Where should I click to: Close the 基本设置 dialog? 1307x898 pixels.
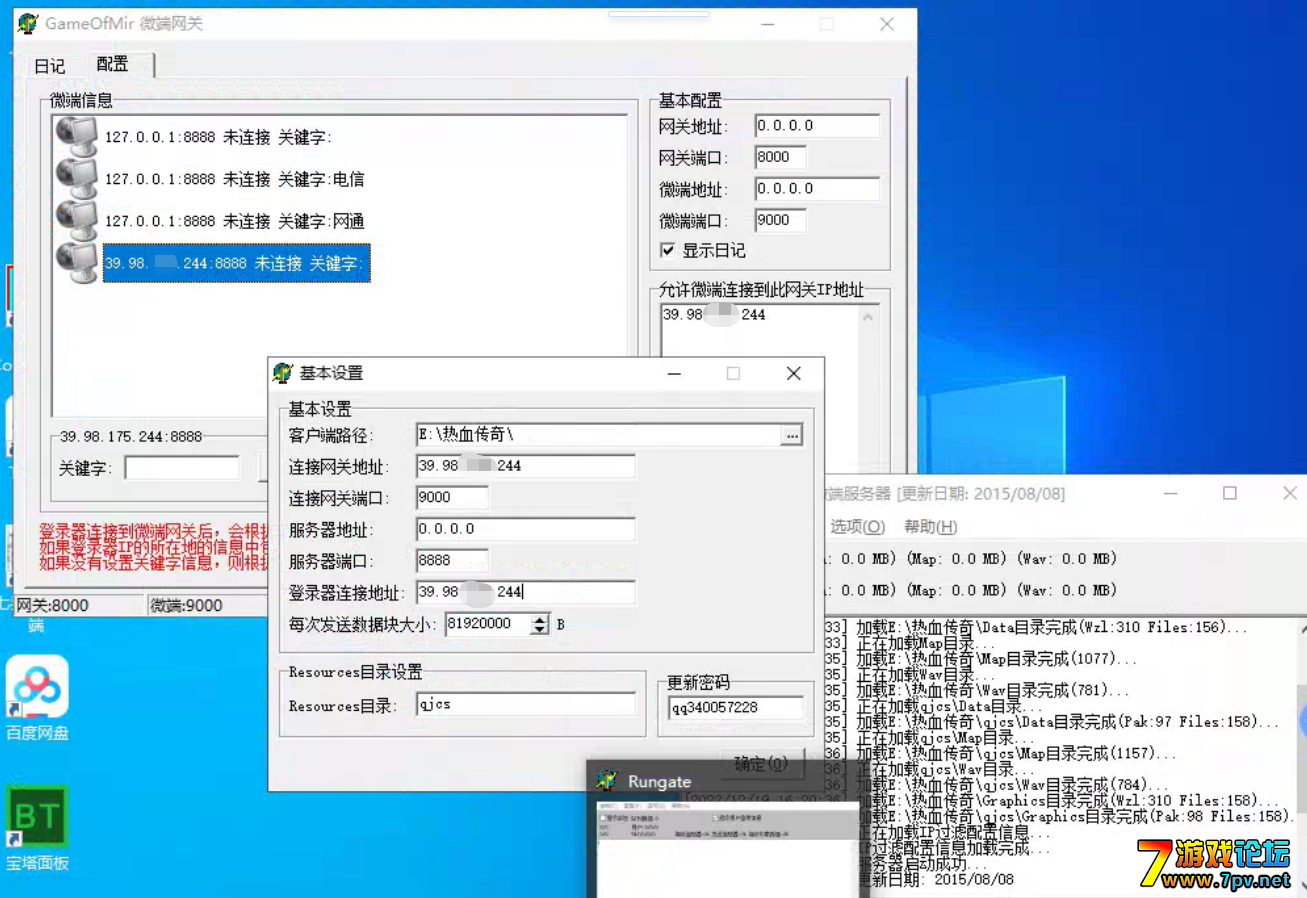(x=793, y=373)
